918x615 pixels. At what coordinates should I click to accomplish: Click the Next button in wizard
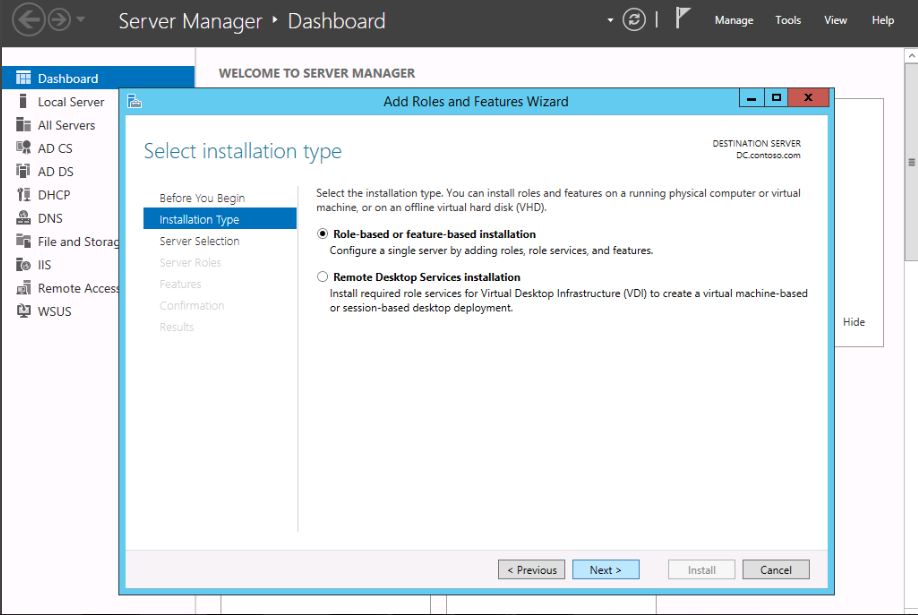605,570
